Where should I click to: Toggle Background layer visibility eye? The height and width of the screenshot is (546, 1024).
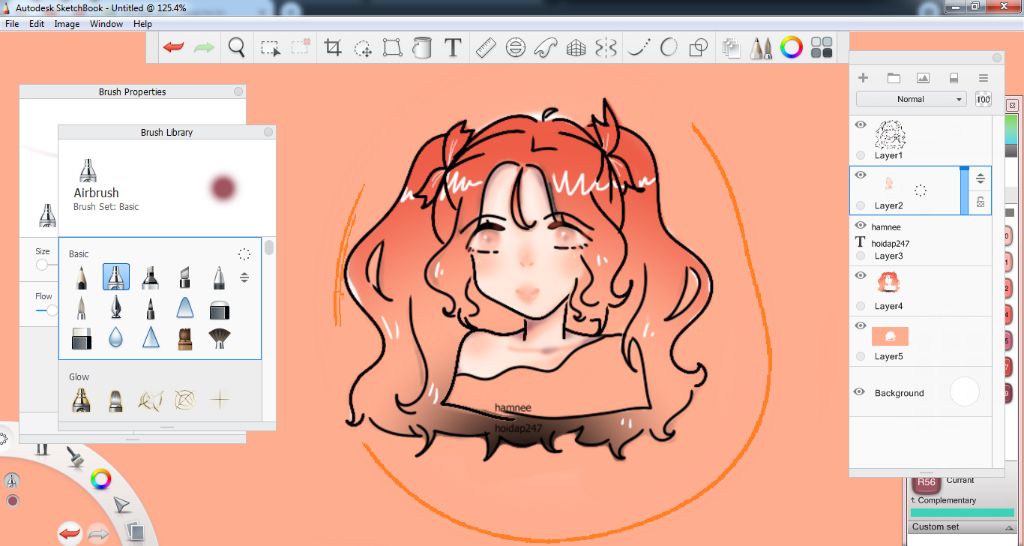tap(859, 392)
